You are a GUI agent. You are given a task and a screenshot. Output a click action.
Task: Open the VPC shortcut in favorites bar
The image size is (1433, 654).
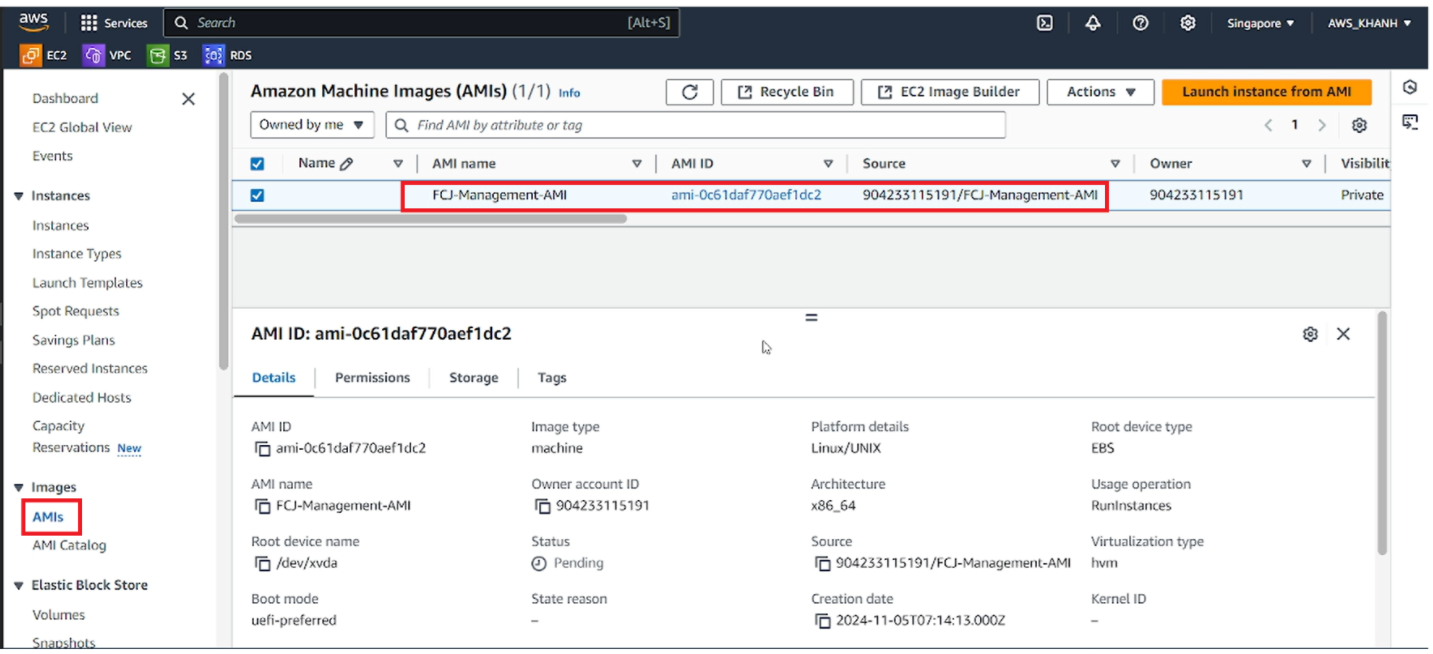point(108,55)
